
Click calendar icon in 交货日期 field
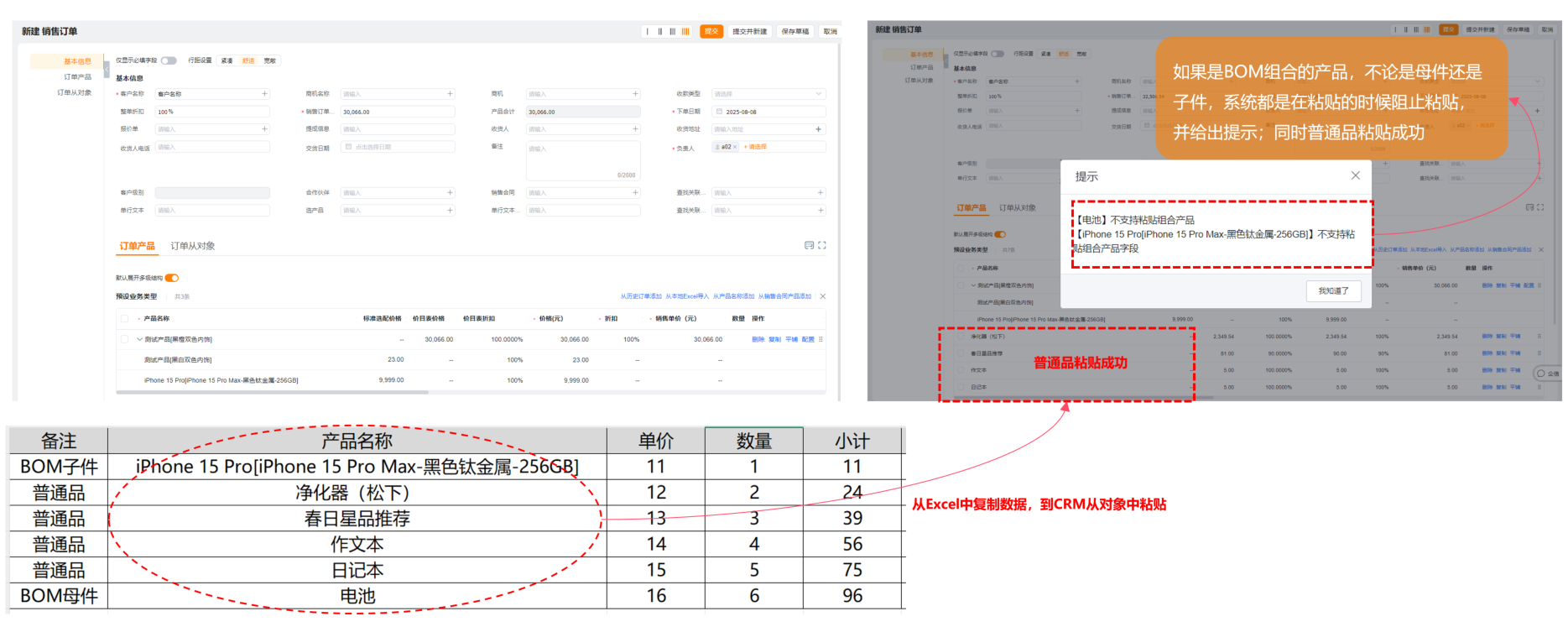[x=348, y=147]
